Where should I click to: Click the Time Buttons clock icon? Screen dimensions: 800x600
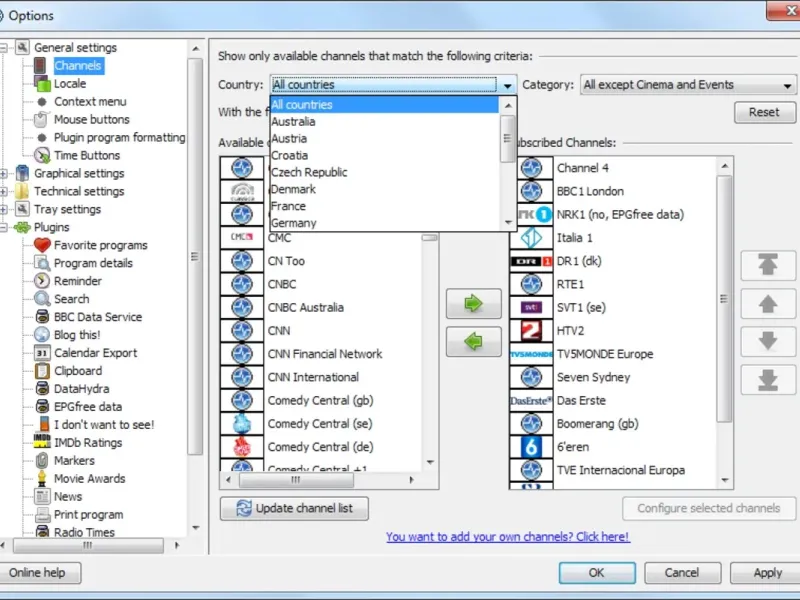click(42, 155)
